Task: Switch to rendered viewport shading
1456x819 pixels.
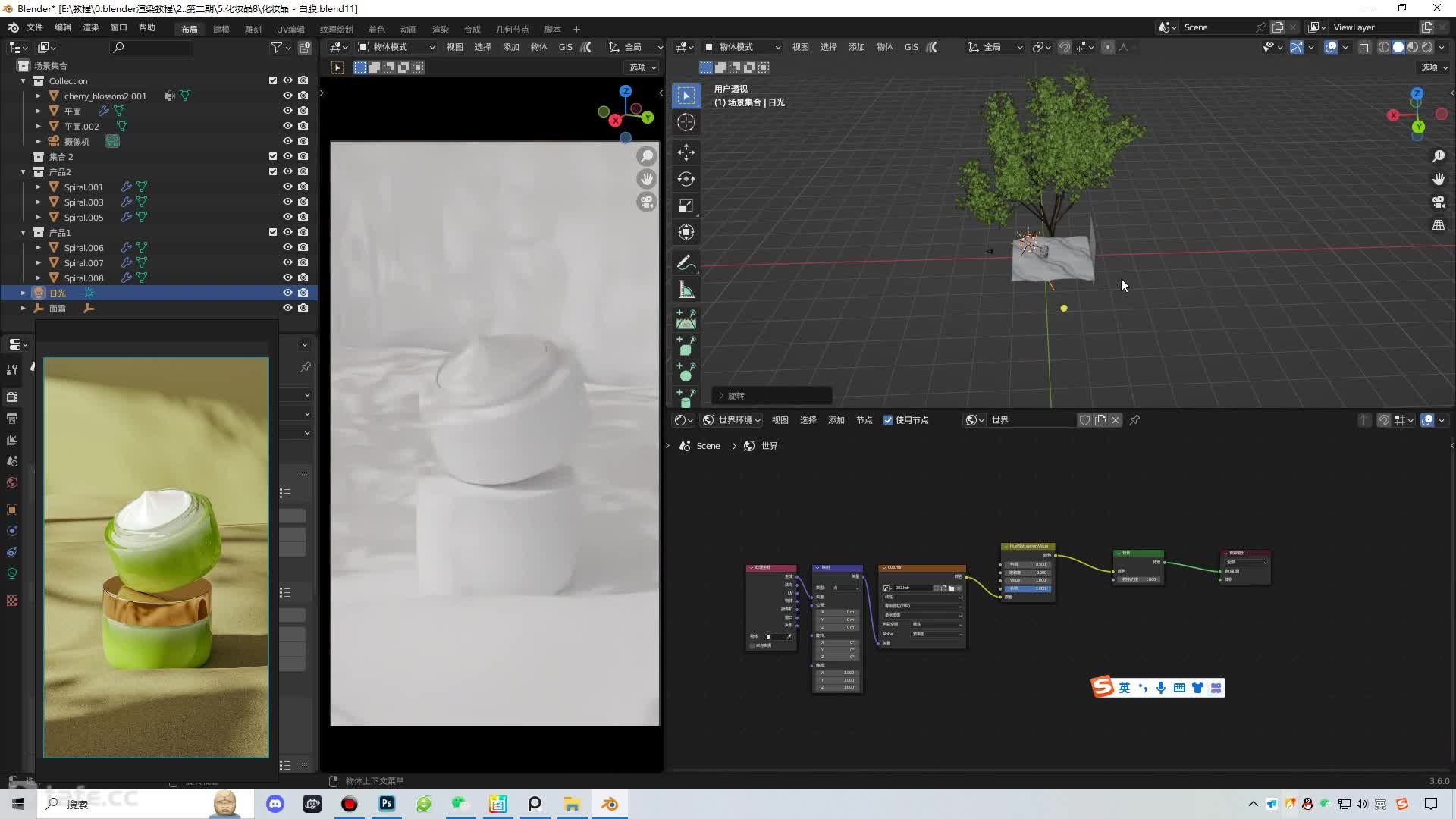Action: (x=1428, y=47)
